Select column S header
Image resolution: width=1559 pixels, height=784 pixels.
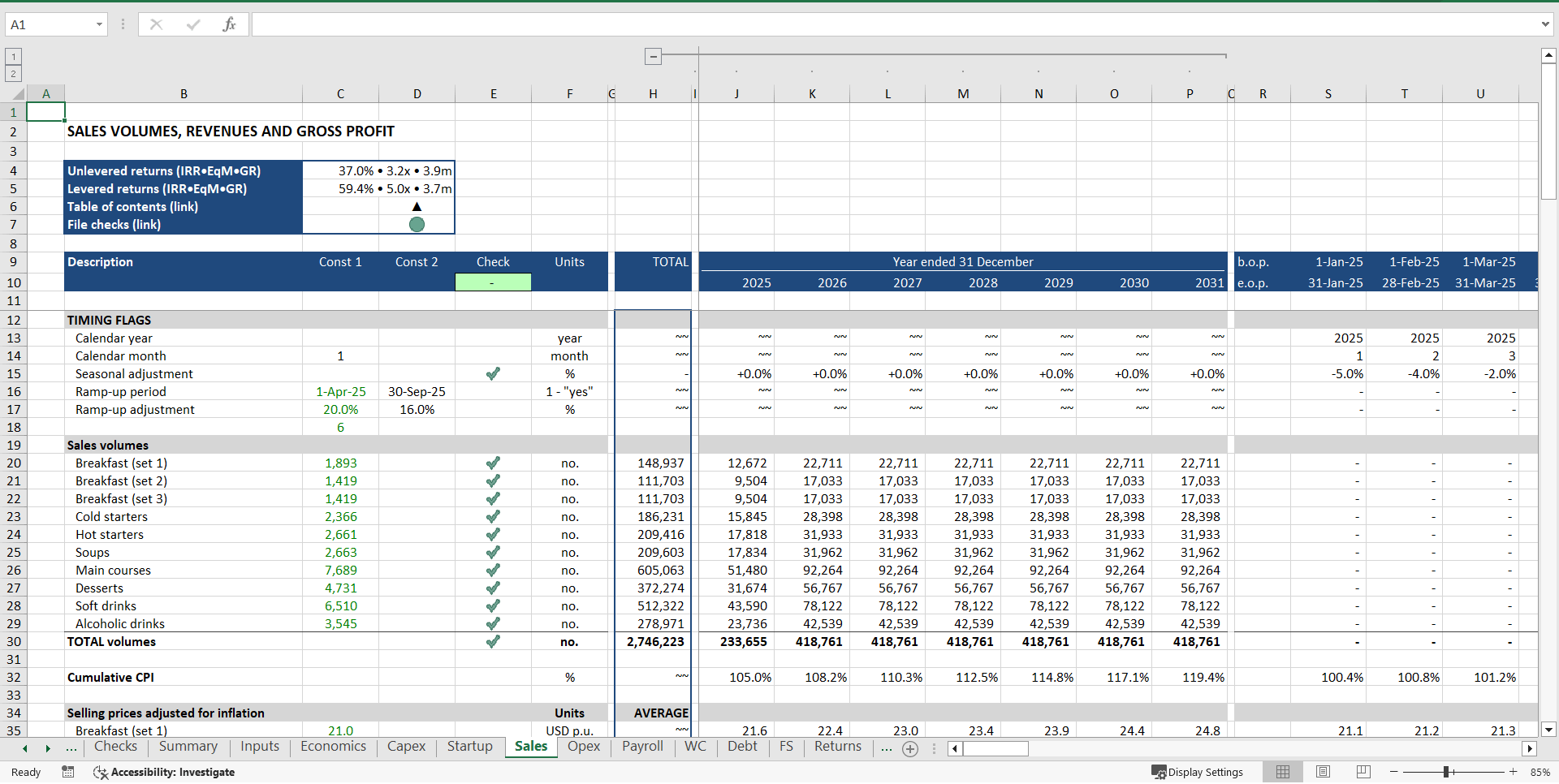click(x=1328, y=94)
